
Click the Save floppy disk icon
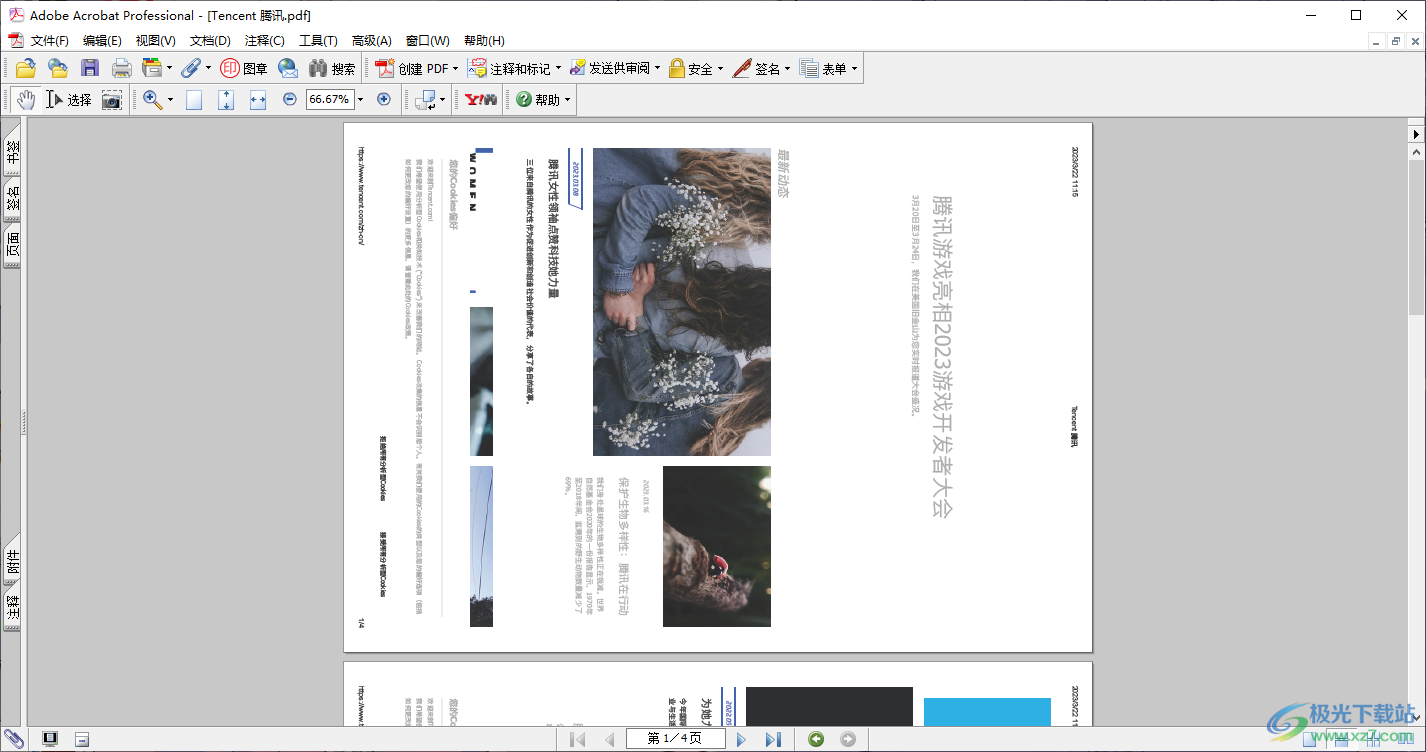pyautogui.click(x=90, y=69)
